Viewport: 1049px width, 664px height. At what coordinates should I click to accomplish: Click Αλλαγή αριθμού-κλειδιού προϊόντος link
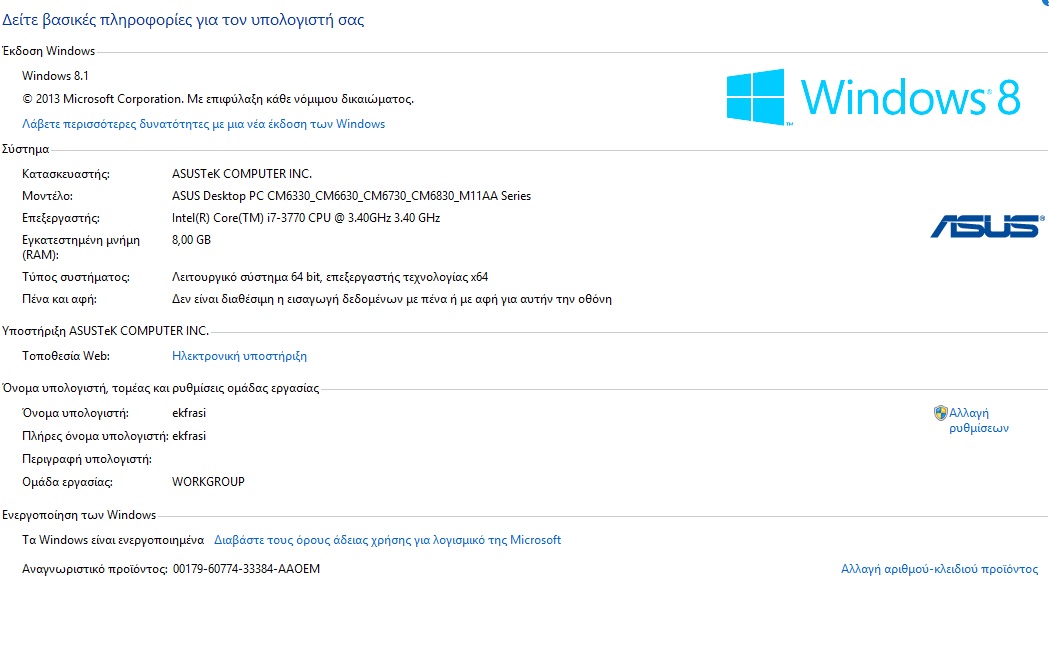(939, 569)
